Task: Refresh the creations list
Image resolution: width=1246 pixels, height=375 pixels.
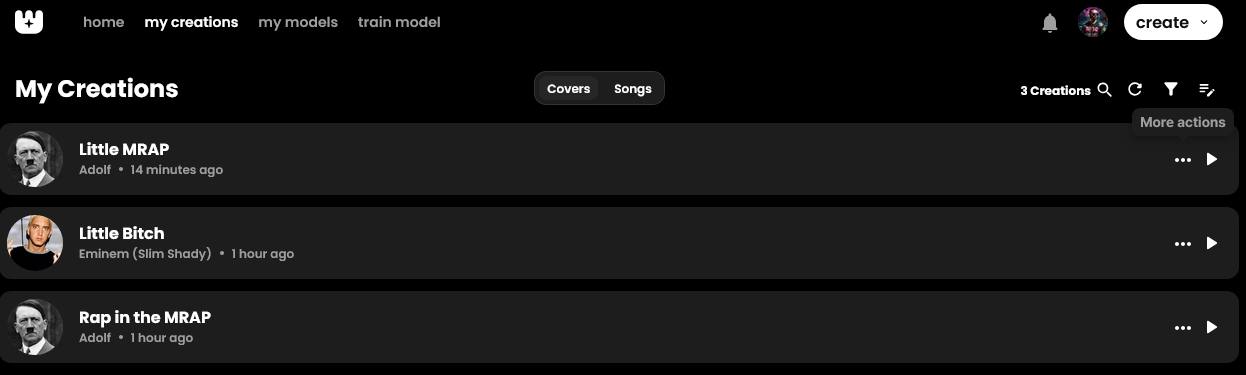Action: tap(1135, 89)
